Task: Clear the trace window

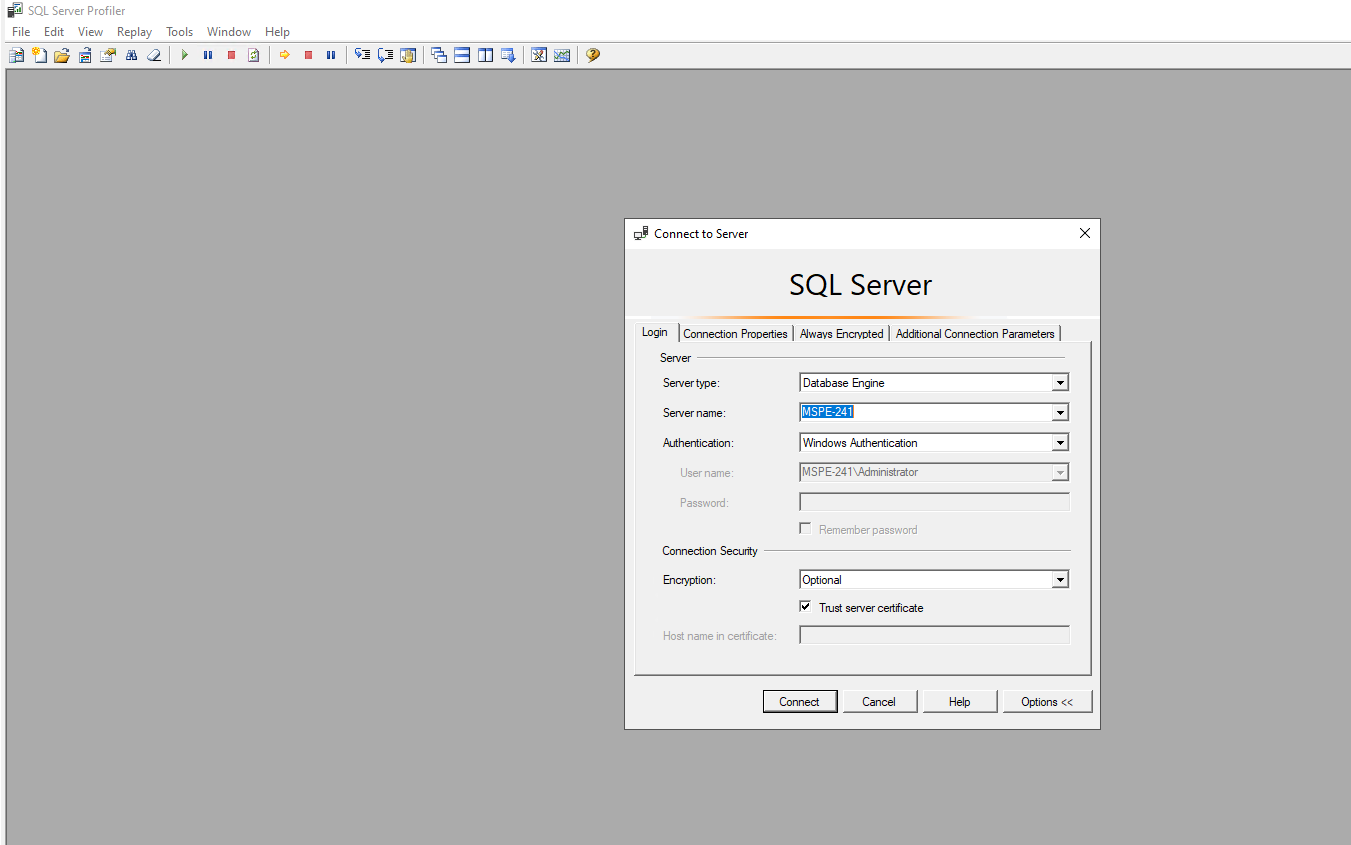Action: pos(154,55)
